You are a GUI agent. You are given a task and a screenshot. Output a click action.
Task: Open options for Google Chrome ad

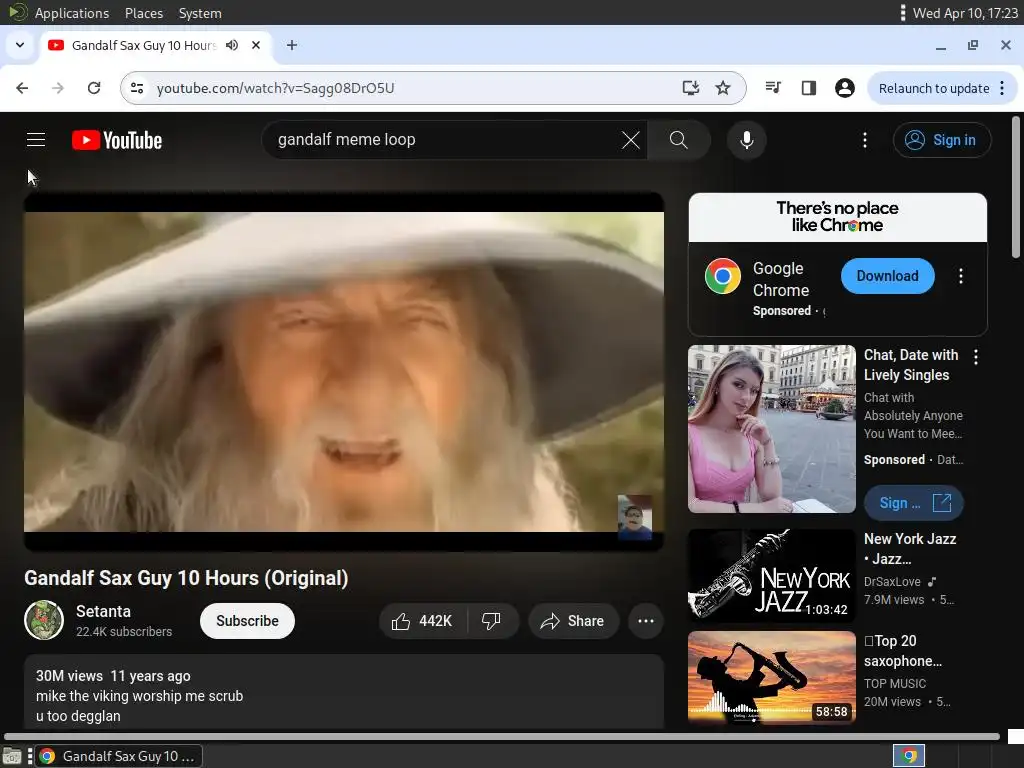tap(961, 276)
